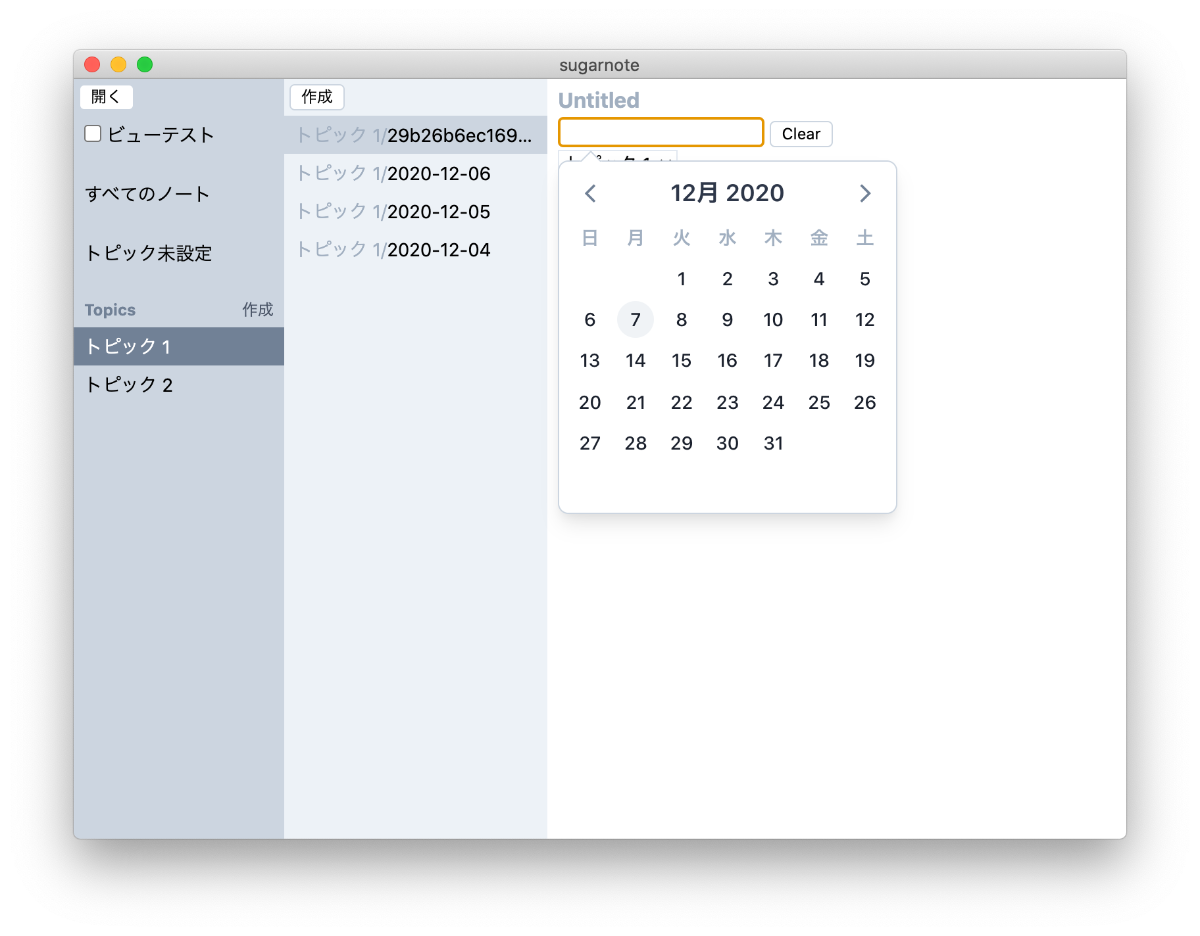1200x936 pixels.
Task: Click date 24 in calendar grid
Action: click(773, 403)
